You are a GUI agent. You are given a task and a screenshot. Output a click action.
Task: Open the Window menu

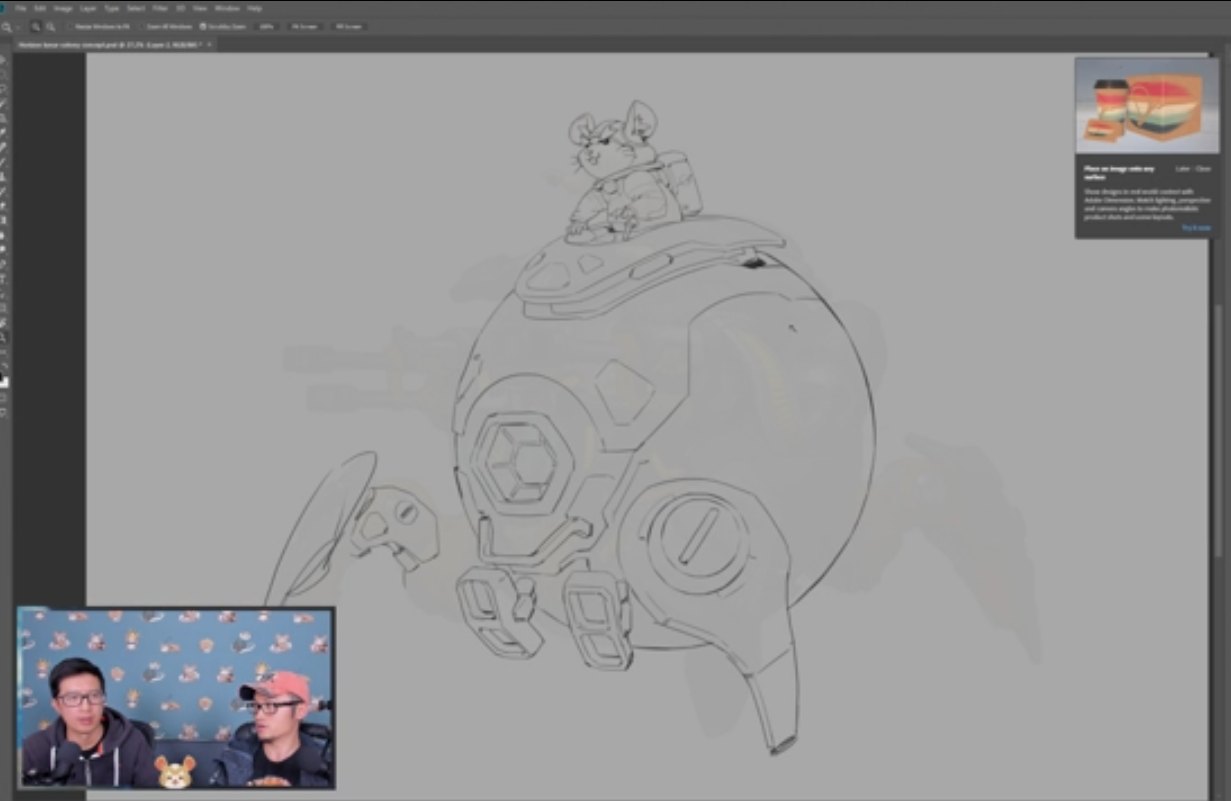(x=227, y=8)
